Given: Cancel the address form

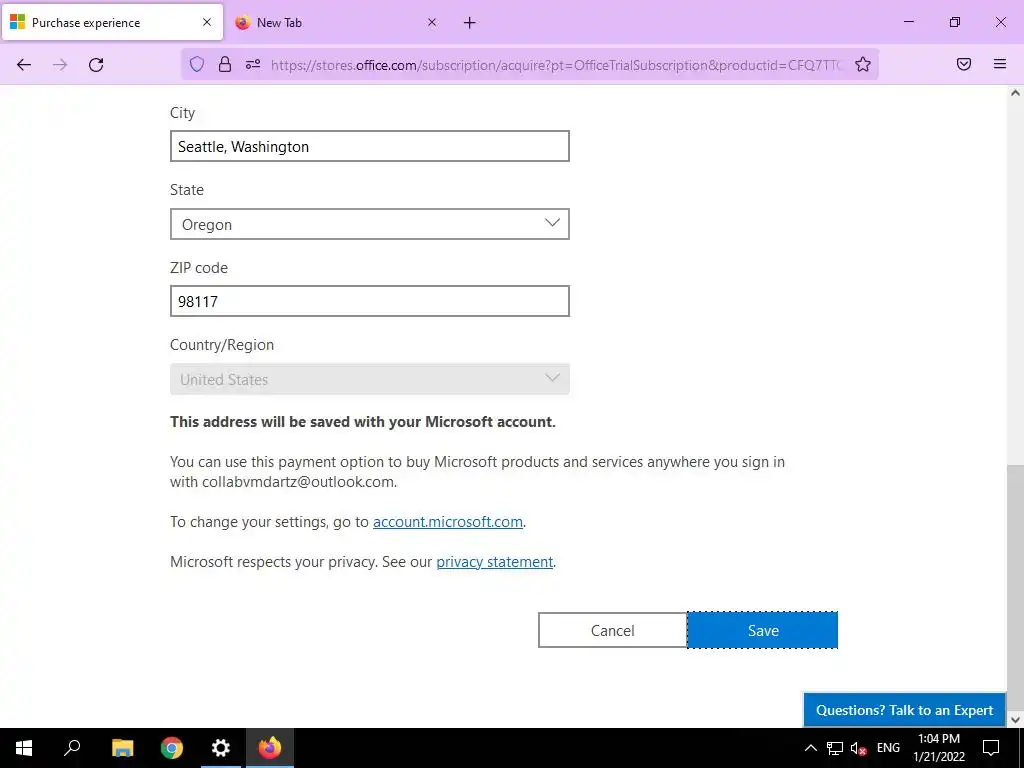Looking at the screenshot, I should (x=613, y=630).
